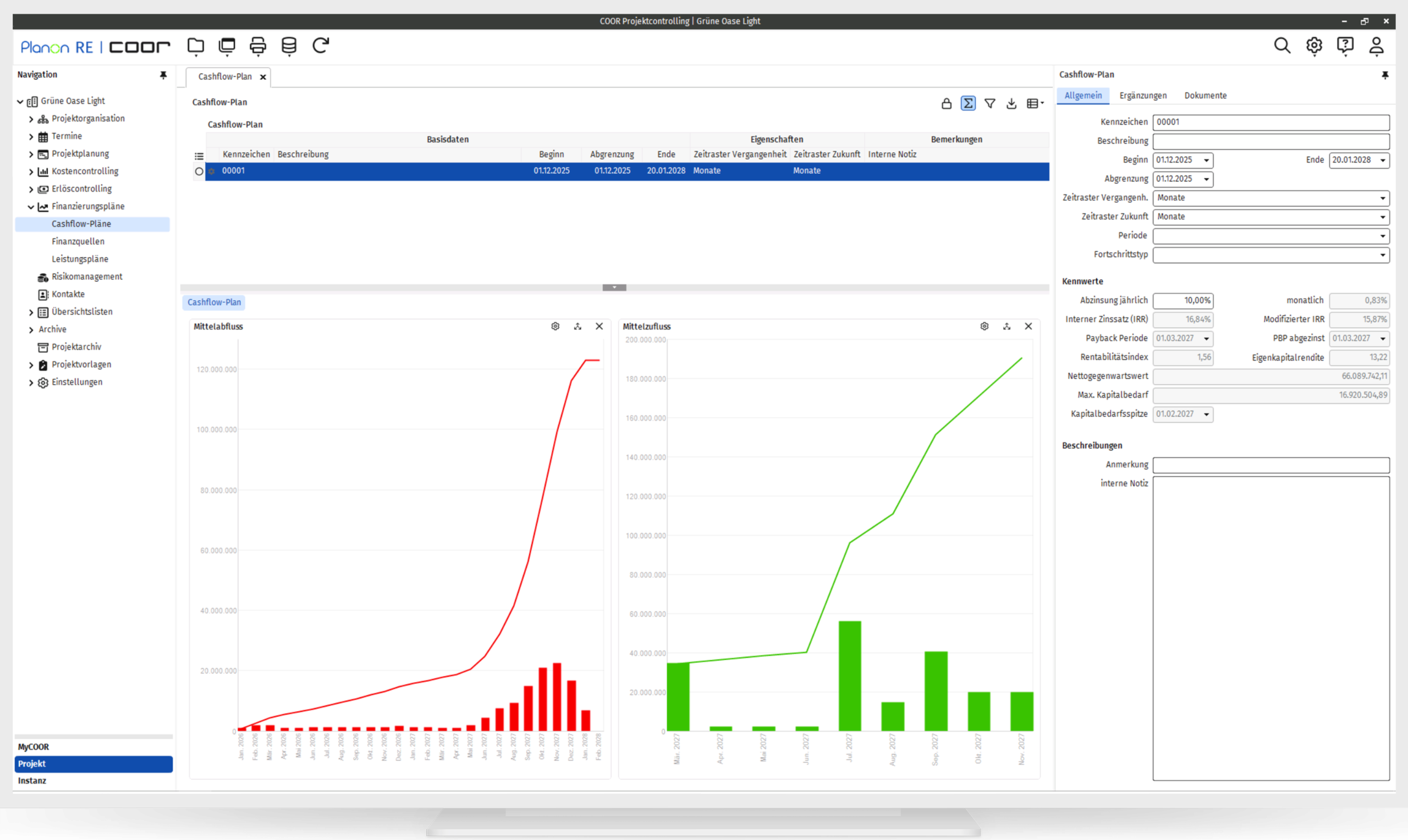The height and width of the screenshot is (840, 1408).
Task: Click the Anmerkung input field
Action: pos(1270,465)
